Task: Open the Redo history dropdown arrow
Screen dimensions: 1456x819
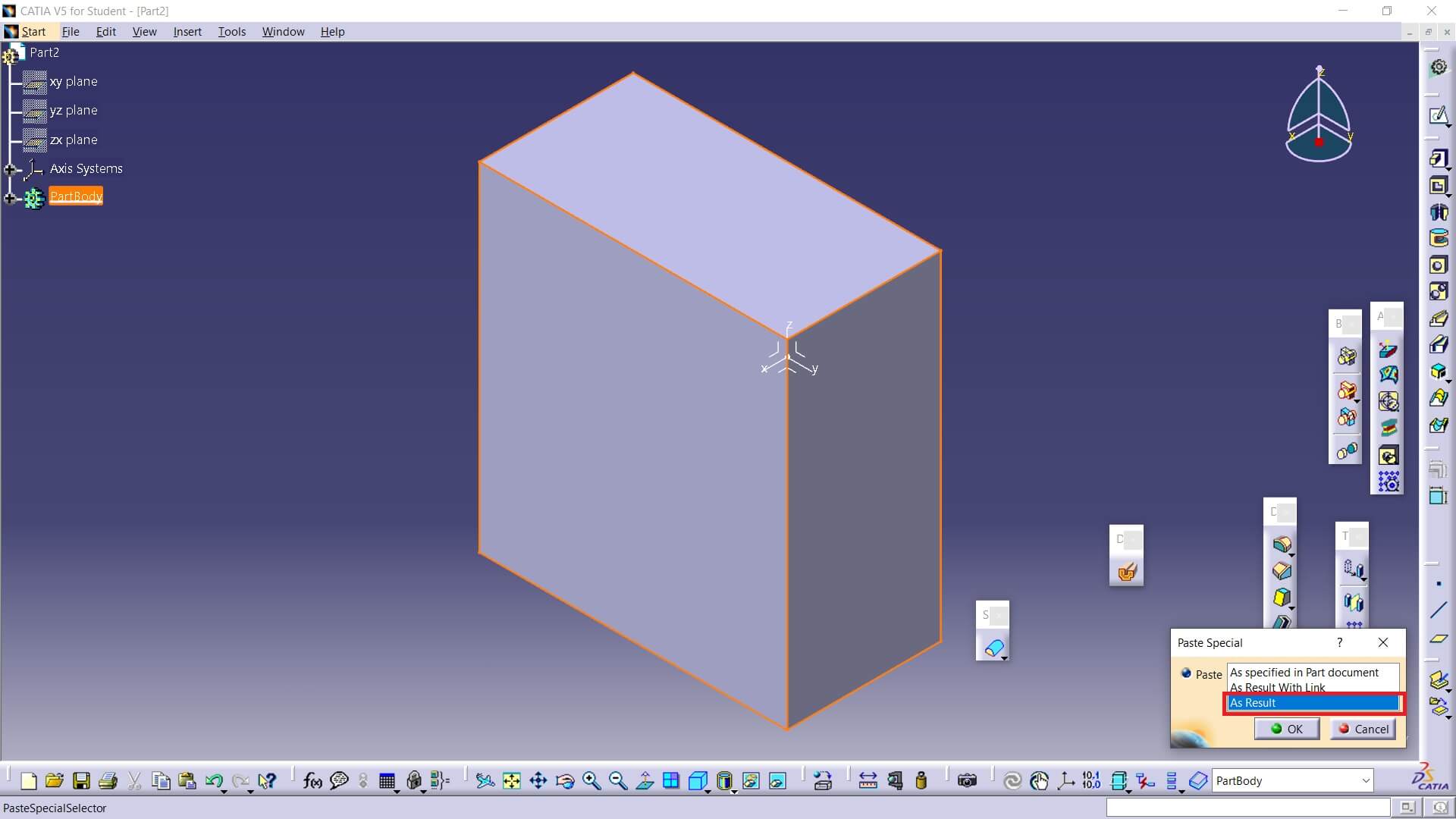Action: [251, 790]
